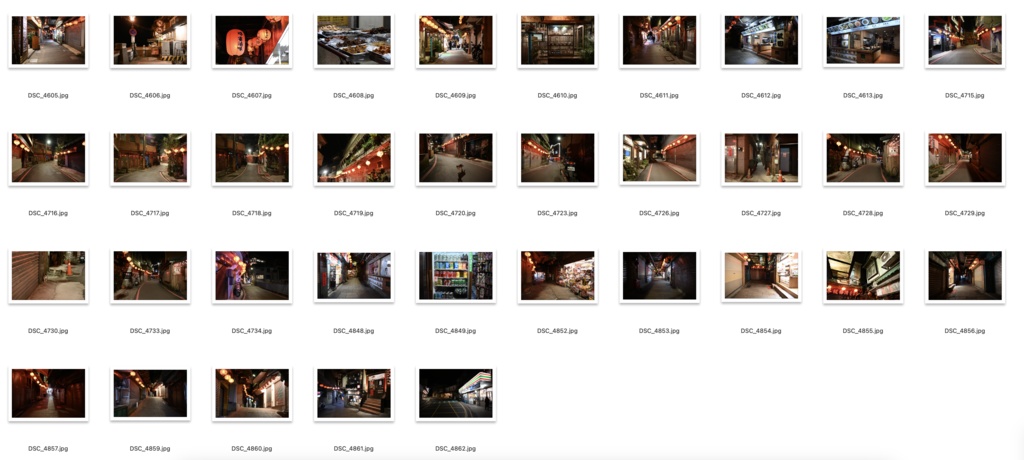Viewport: 1024px width, 460px height.
Task: Click the file name label DSC_4715.jpg
Action: click(x=965, y=95)
